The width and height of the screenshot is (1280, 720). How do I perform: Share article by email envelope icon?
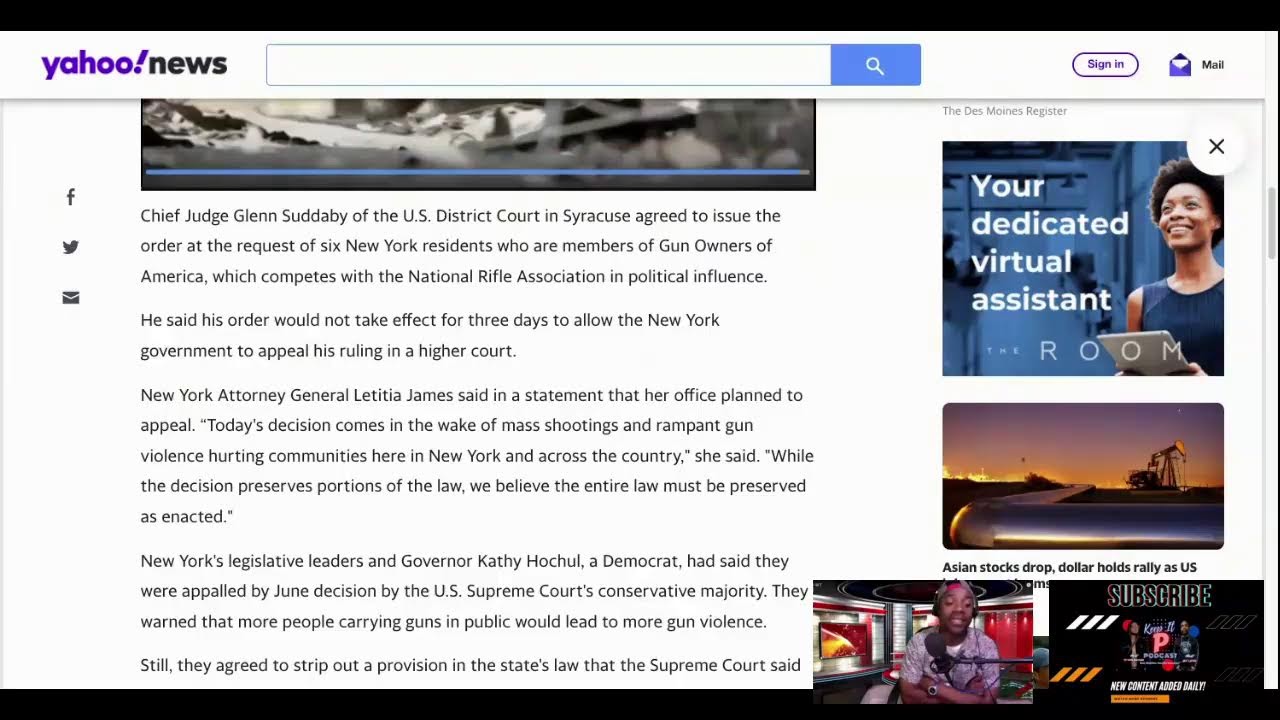70,298
